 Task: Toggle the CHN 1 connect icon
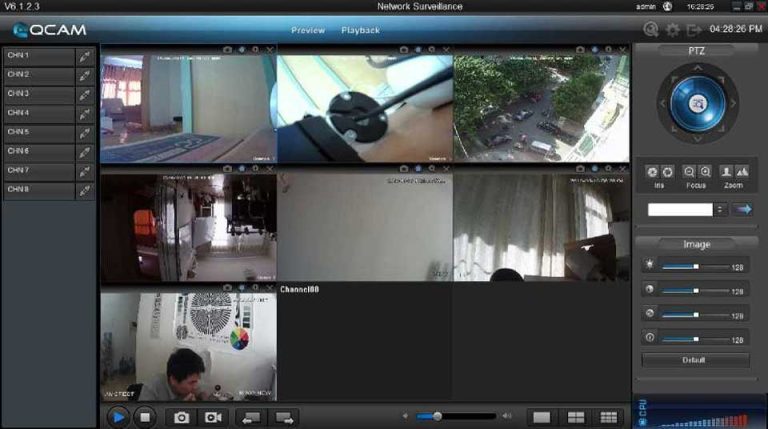coord(85,56)
